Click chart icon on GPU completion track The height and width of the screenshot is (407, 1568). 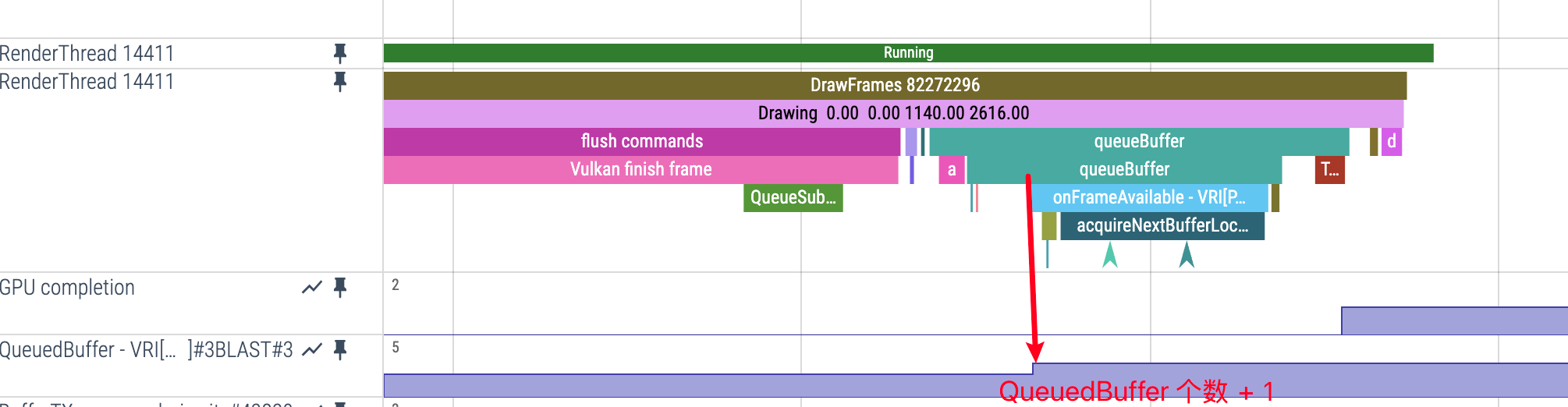pyautogui.click(x=312, y=288)
